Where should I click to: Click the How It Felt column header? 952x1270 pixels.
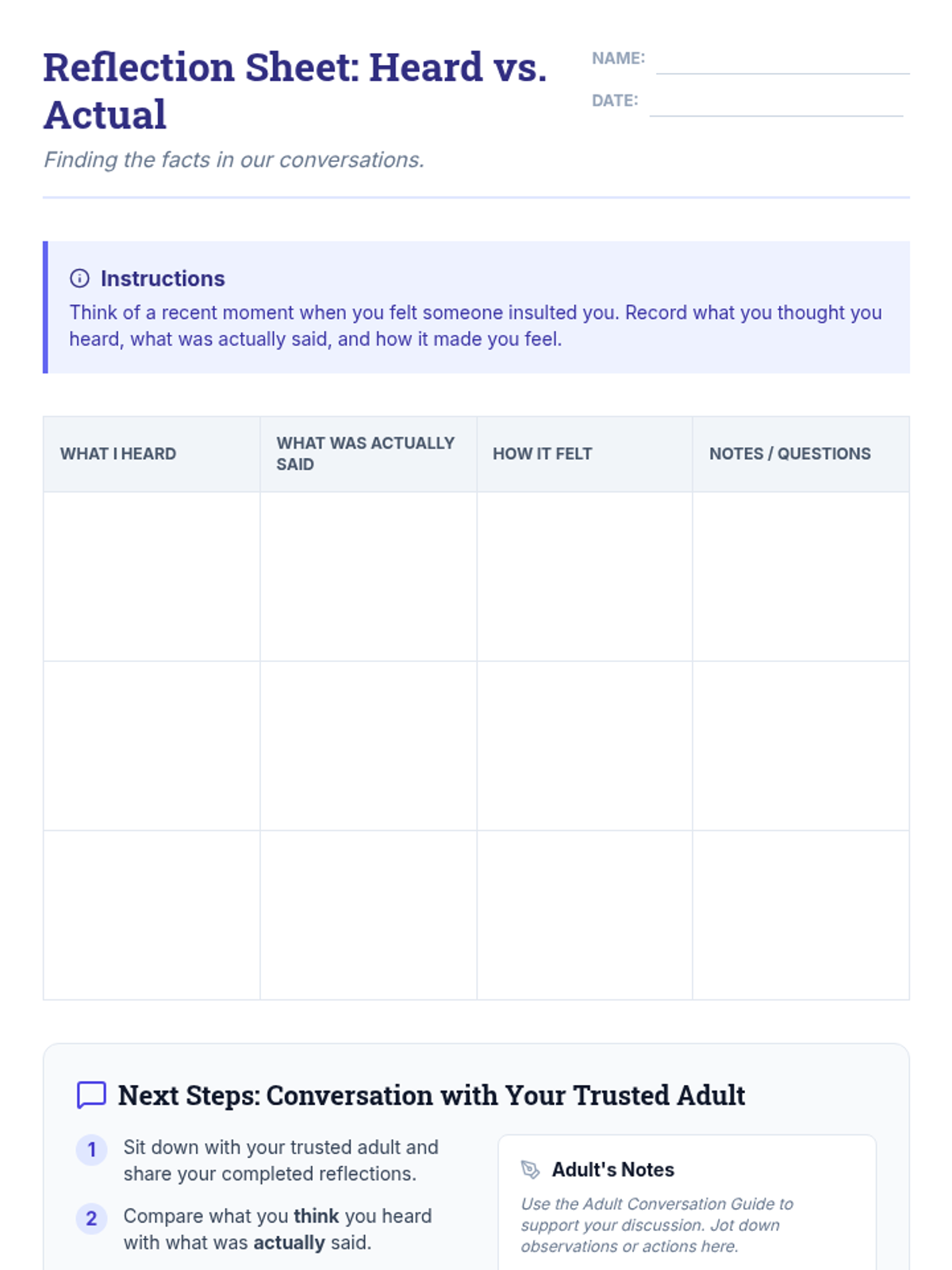[x=543, y=454]
